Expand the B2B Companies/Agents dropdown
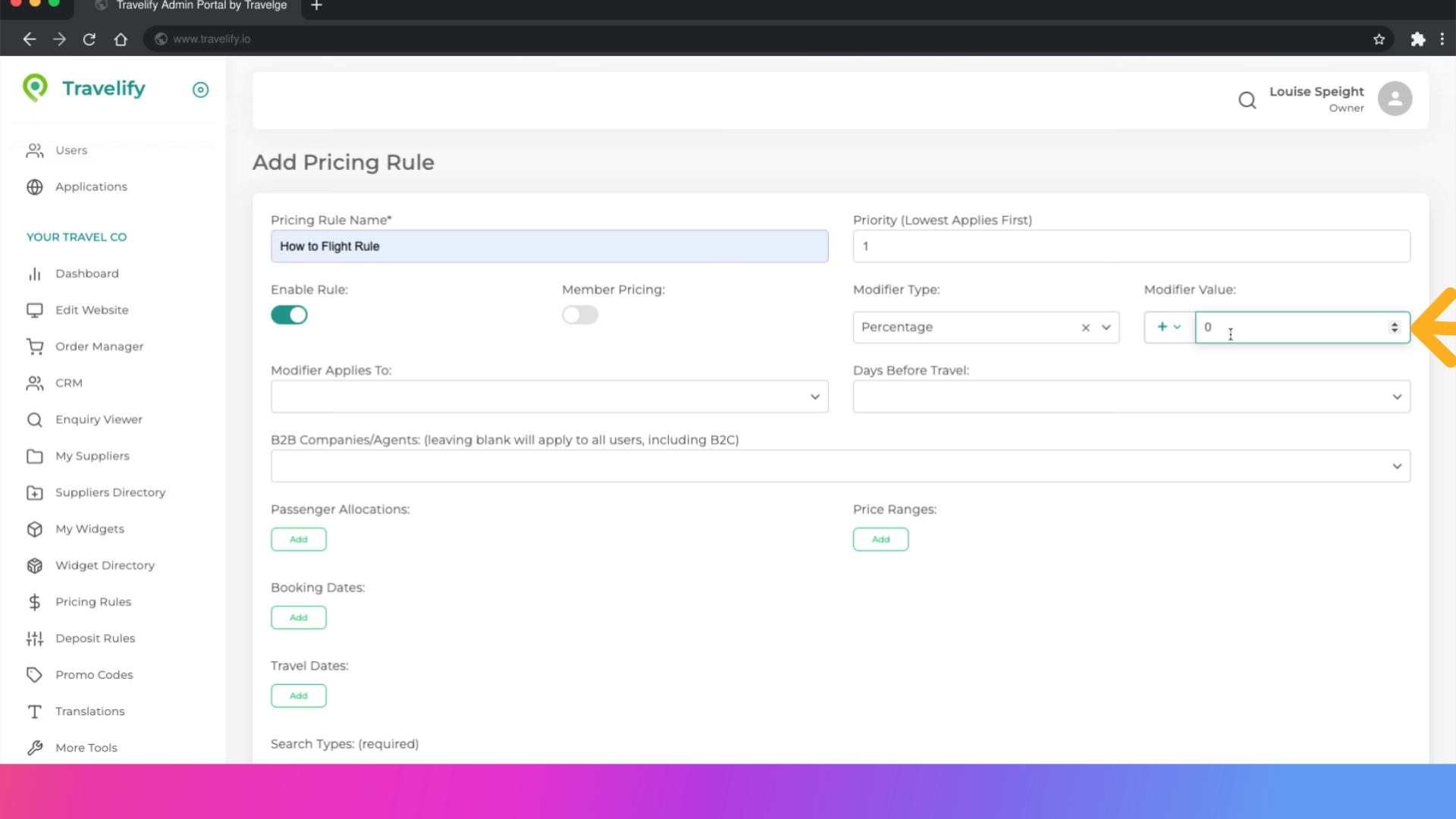 tap(839, 466)
